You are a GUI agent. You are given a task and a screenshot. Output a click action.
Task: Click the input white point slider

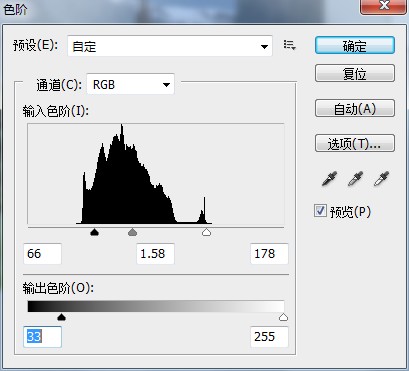click(207, 232)
